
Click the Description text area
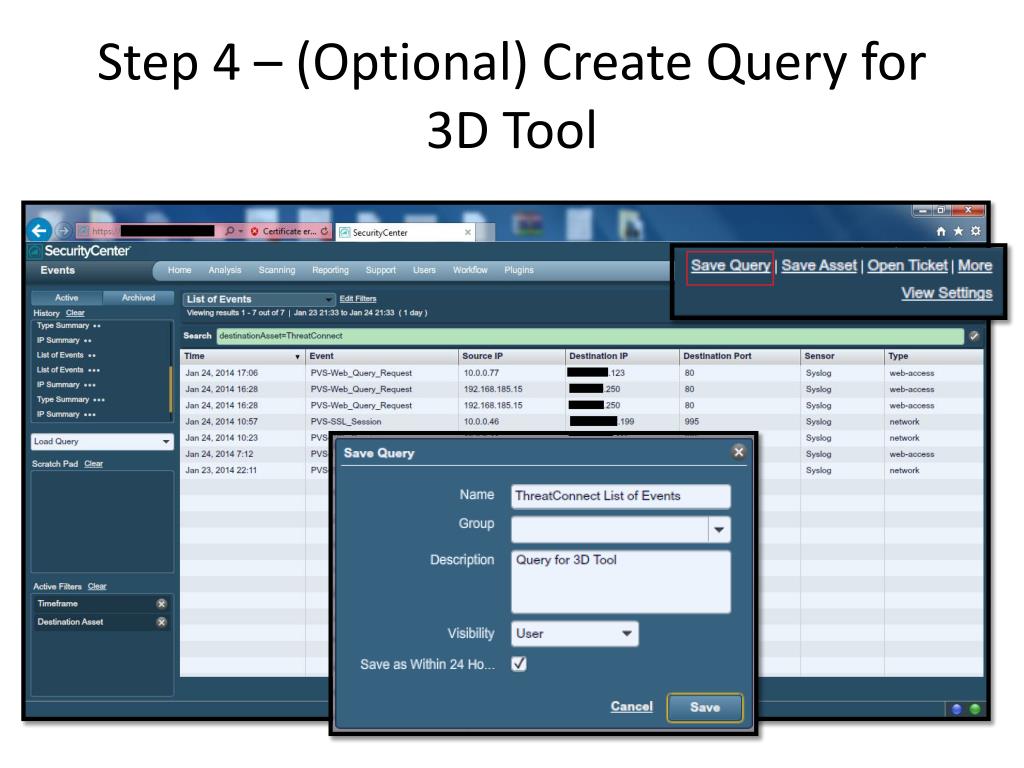point(621,582)
